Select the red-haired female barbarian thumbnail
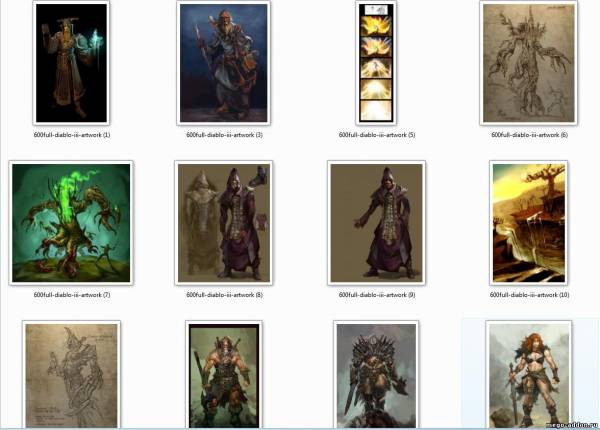This screenshot has height=430, width=600. tap(529, 375)
